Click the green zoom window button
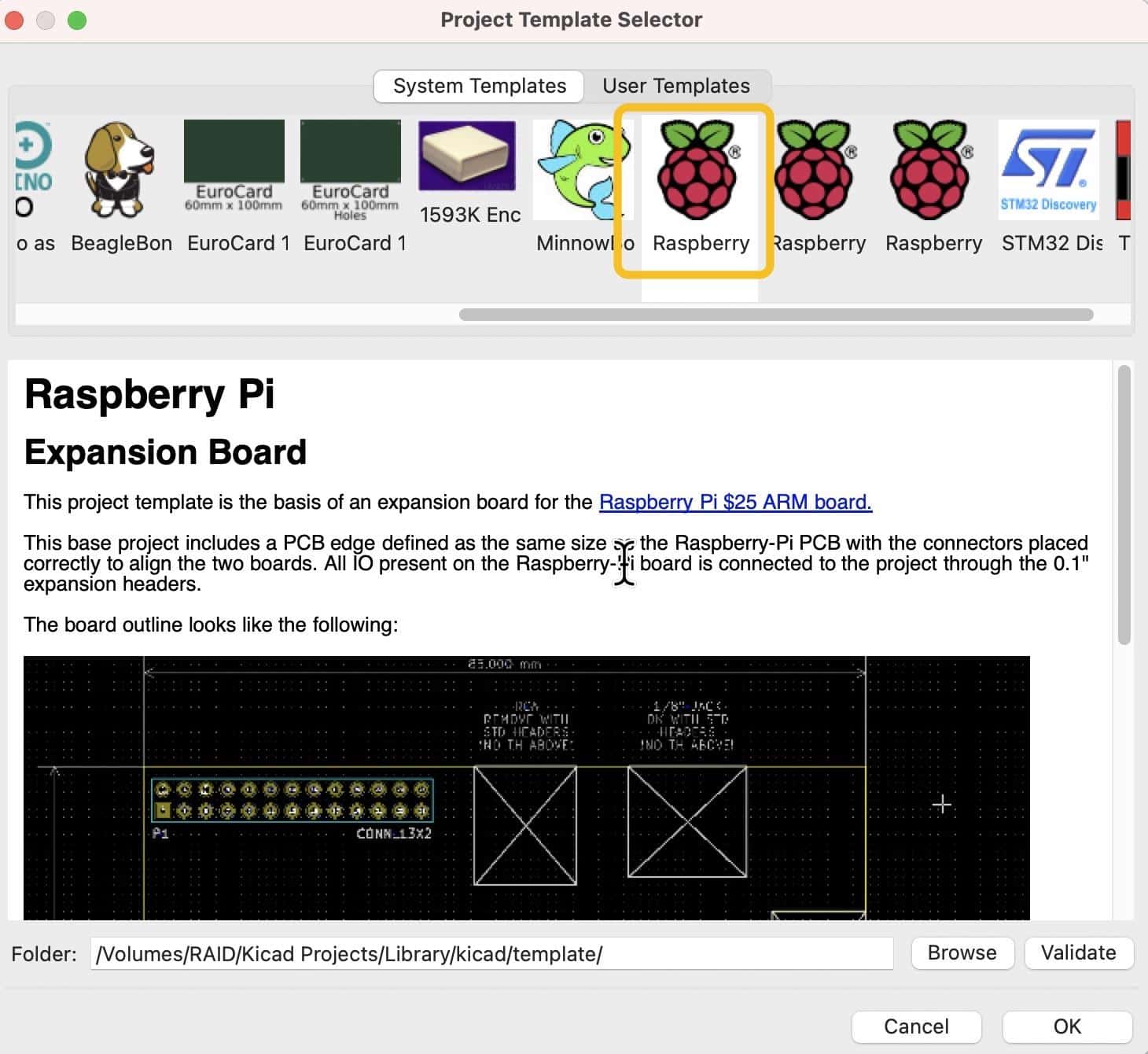Image resolution: width=1148 pixels, height=1054 pixels. coord(77,20)
